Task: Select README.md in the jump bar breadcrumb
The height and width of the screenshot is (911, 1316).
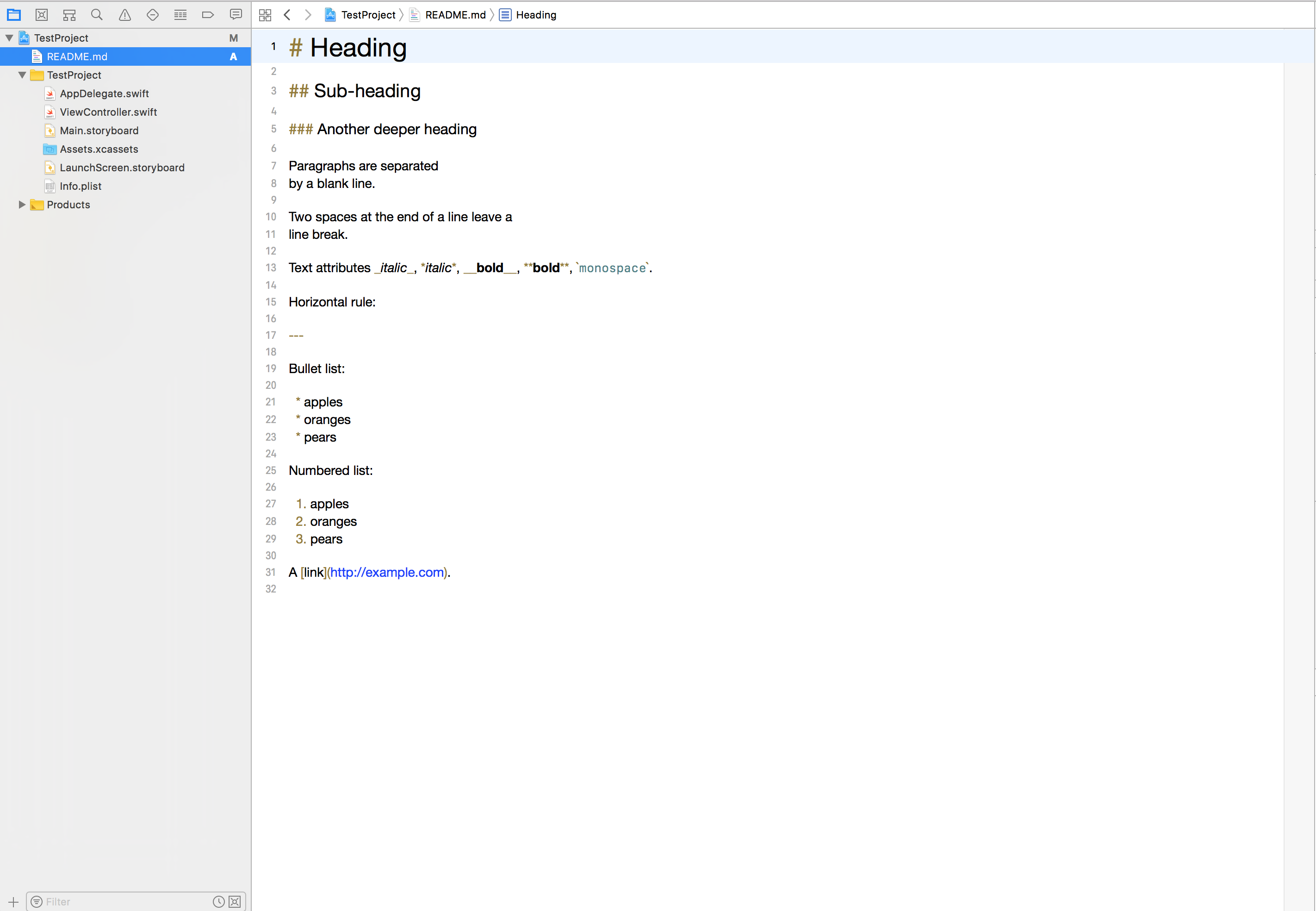Action: coord(455,15)
